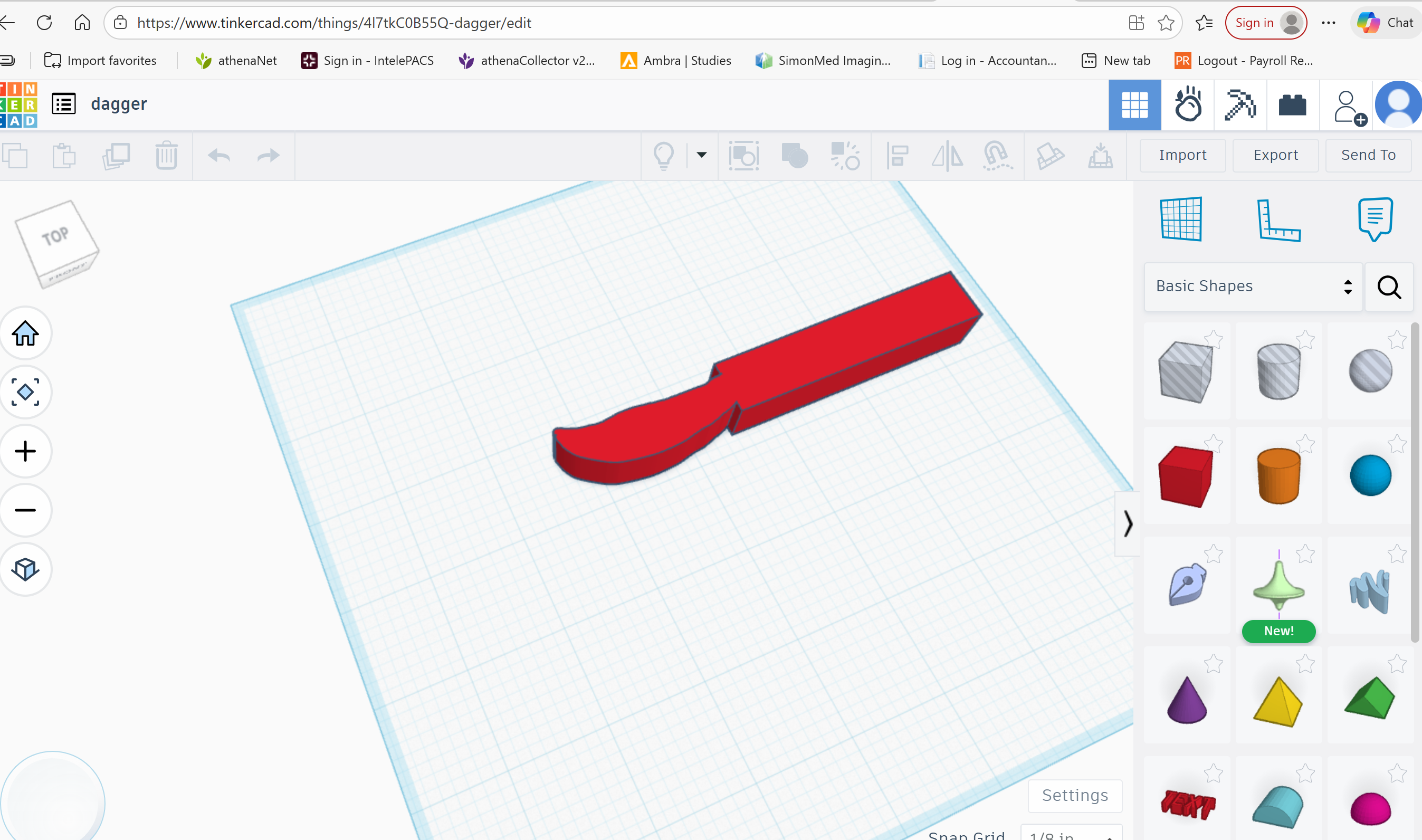1422x840 pixels.
Task: Click the Zoom in plus button
Action: coord(25,451)
